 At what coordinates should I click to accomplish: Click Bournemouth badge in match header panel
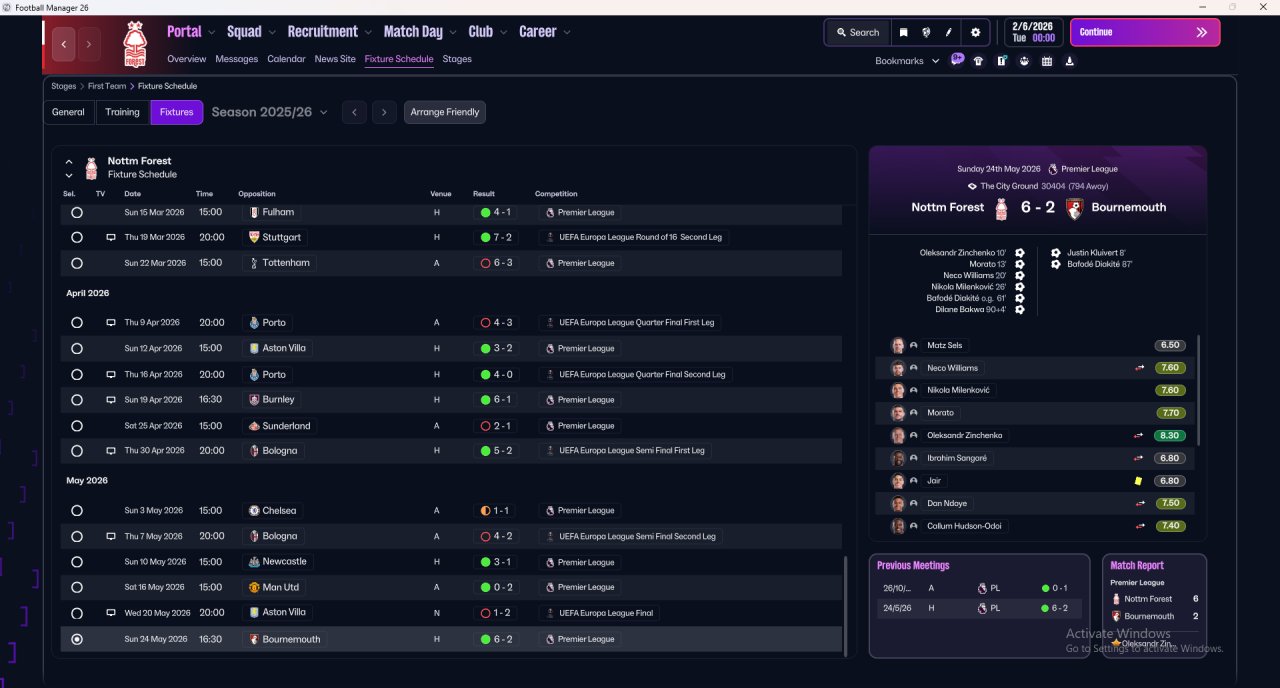pos(1075,208)
